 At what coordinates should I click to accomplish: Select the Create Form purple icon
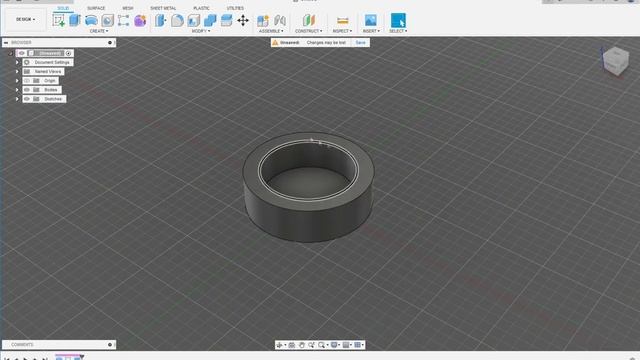tap(140, 20)
